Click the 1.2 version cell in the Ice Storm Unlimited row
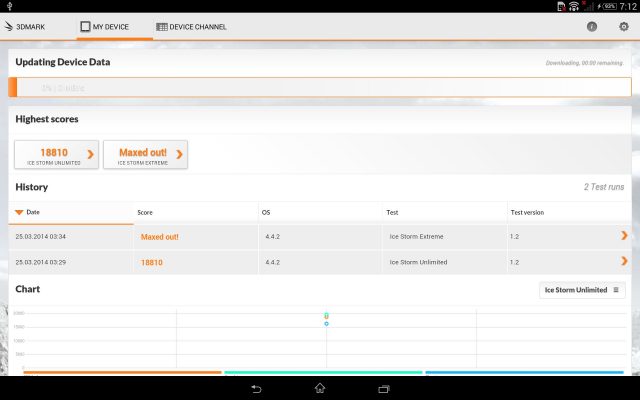Screen dimensions: 640x400 click(514, 262)
